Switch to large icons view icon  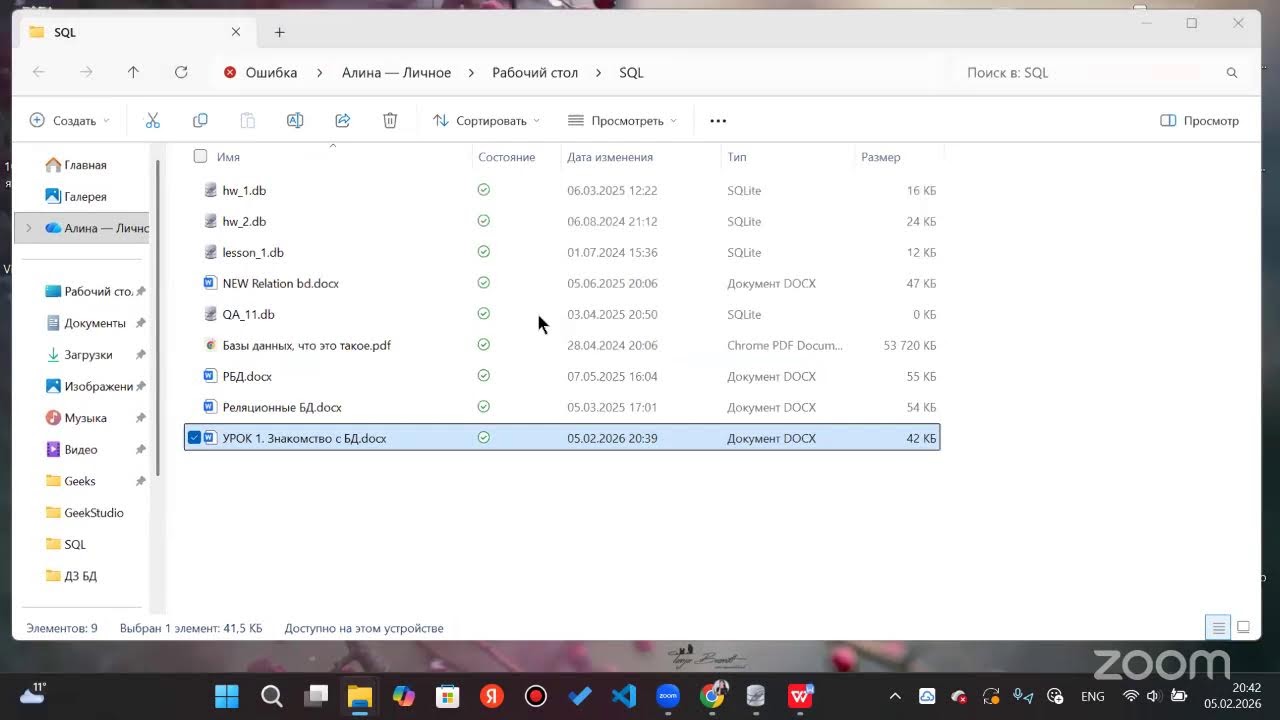point(1243,628)
